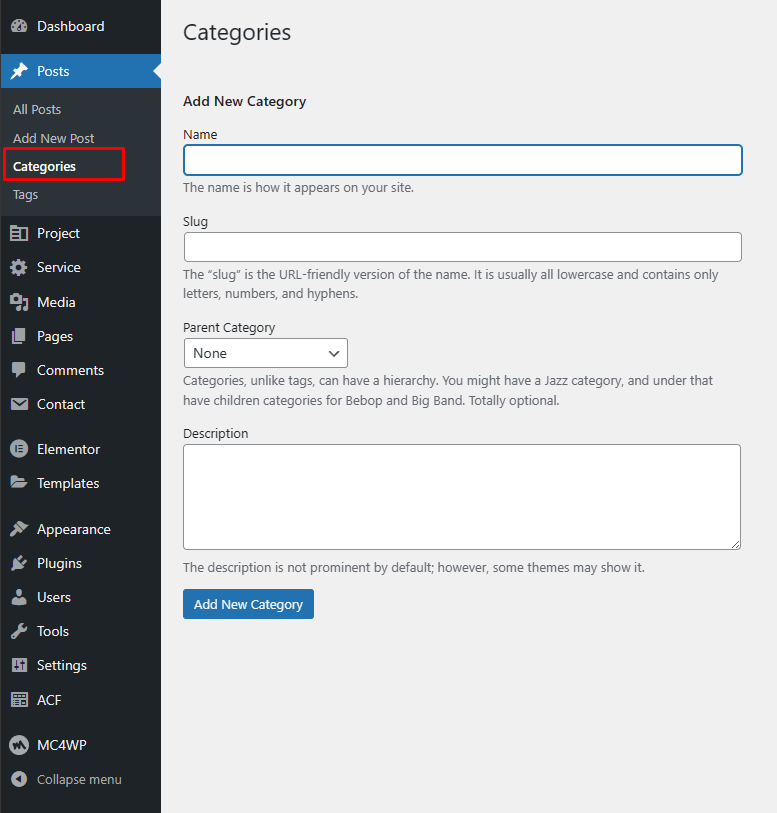Click the Categories page heading
The height and width of the screenshot is (813, 777).
click(237, 32)
